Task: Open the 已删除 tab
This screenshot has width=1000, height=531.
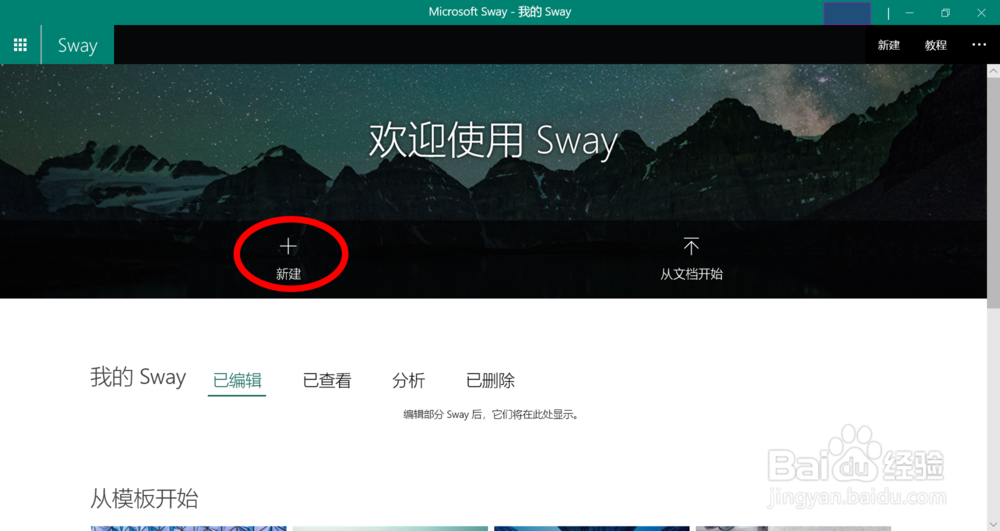Action: tap(490, 381)
